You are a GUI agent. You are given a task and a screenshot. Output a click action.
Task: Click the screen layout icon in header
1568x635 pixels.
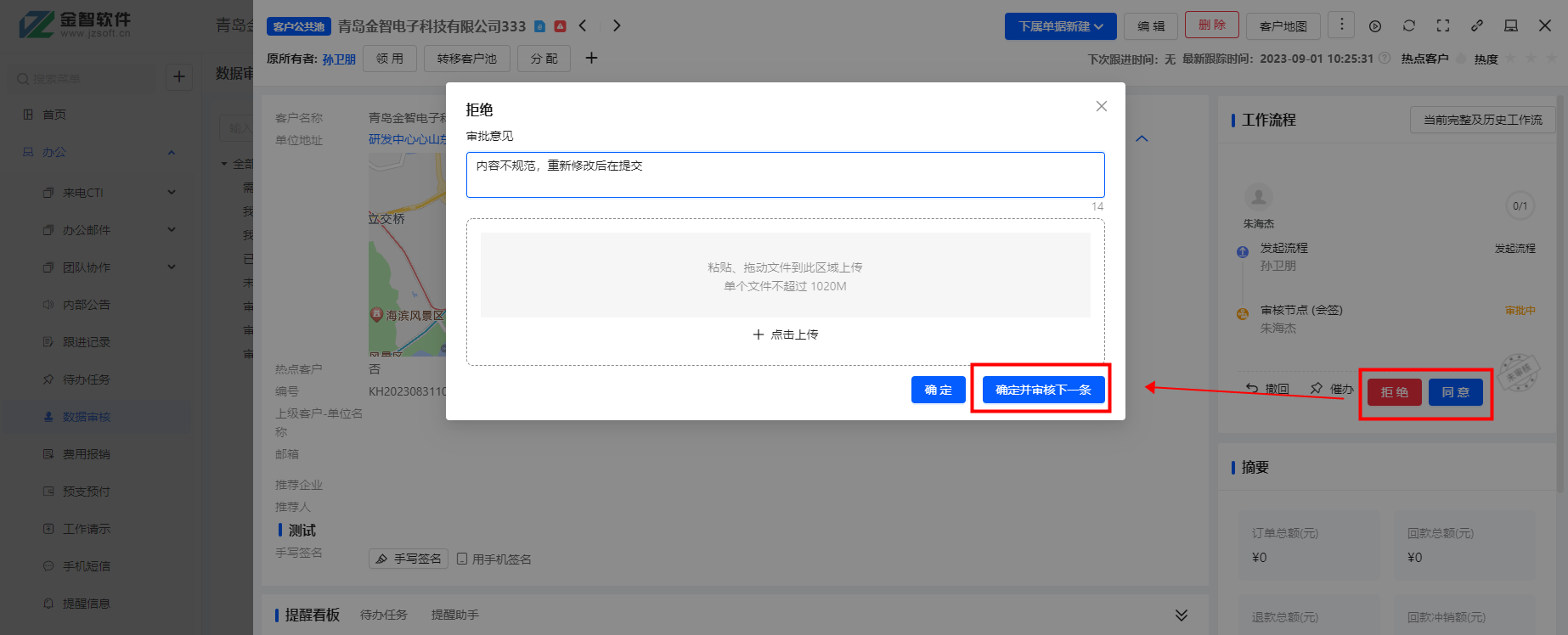1511,25
